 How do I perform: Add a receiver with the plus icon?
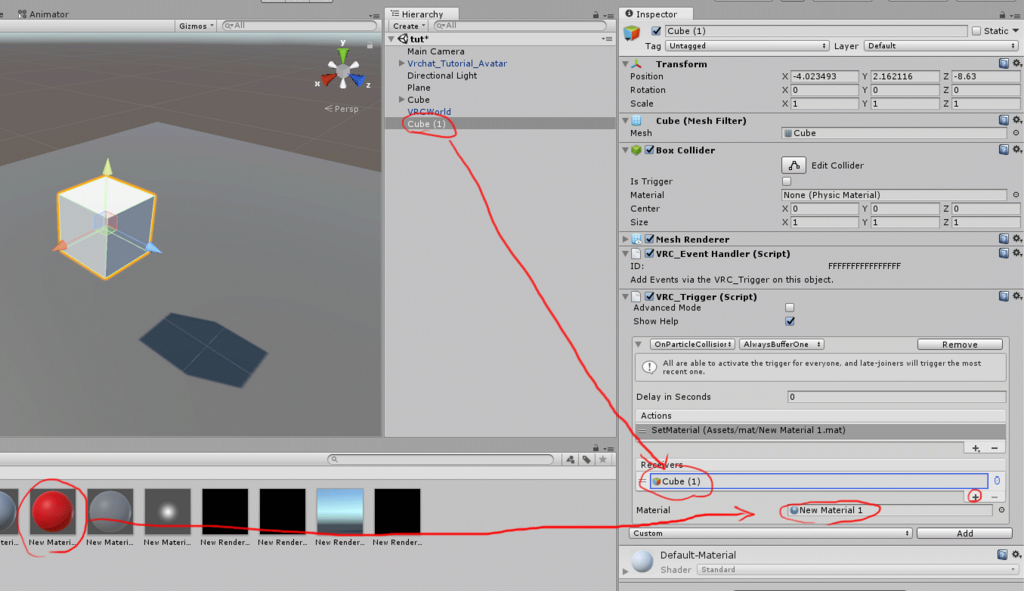click(975, 496)
